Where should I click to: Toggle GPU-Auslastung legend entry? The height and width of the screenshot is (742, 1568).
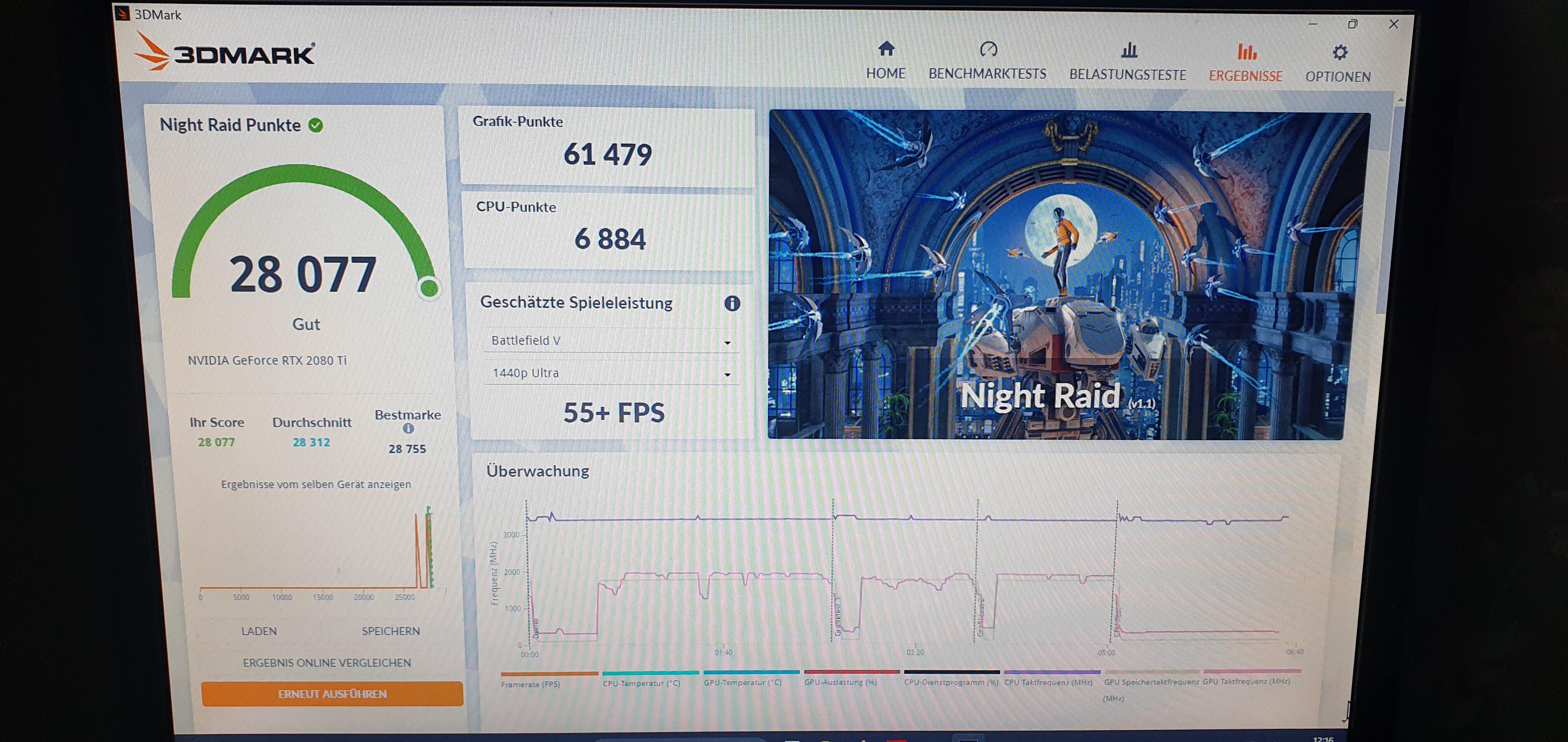(840, 682)
